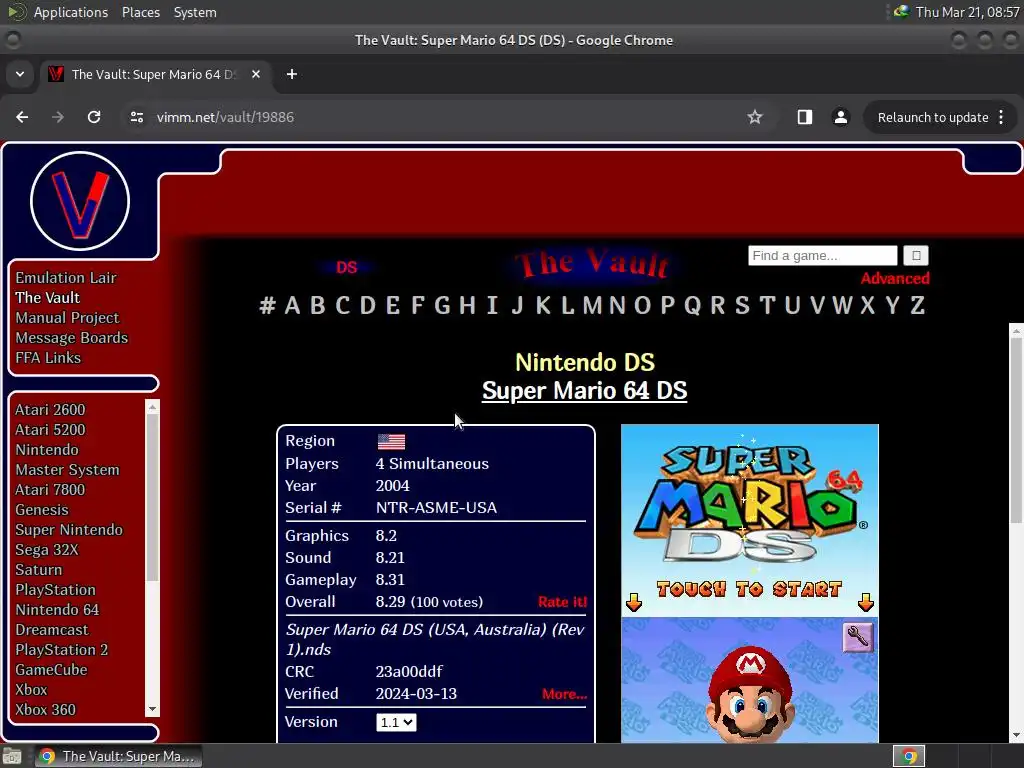Viewport: 1024px width, 768px height.
Task: Open Emulation Lair in sidebar
Action: pyautogui.click(x=66, y=278)
